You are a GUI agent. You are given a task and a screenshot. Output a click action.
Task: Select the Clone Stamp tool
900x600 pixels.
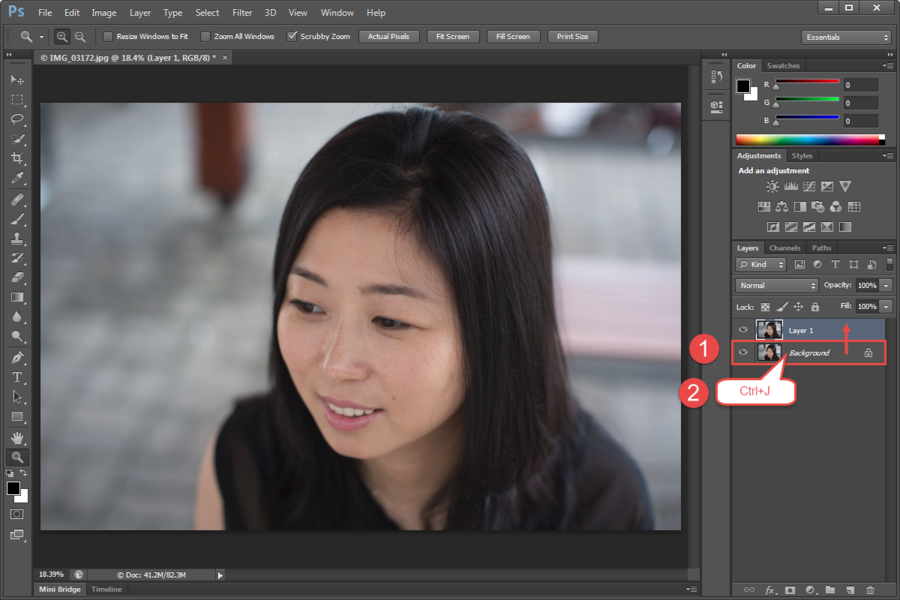pos(17,239)
